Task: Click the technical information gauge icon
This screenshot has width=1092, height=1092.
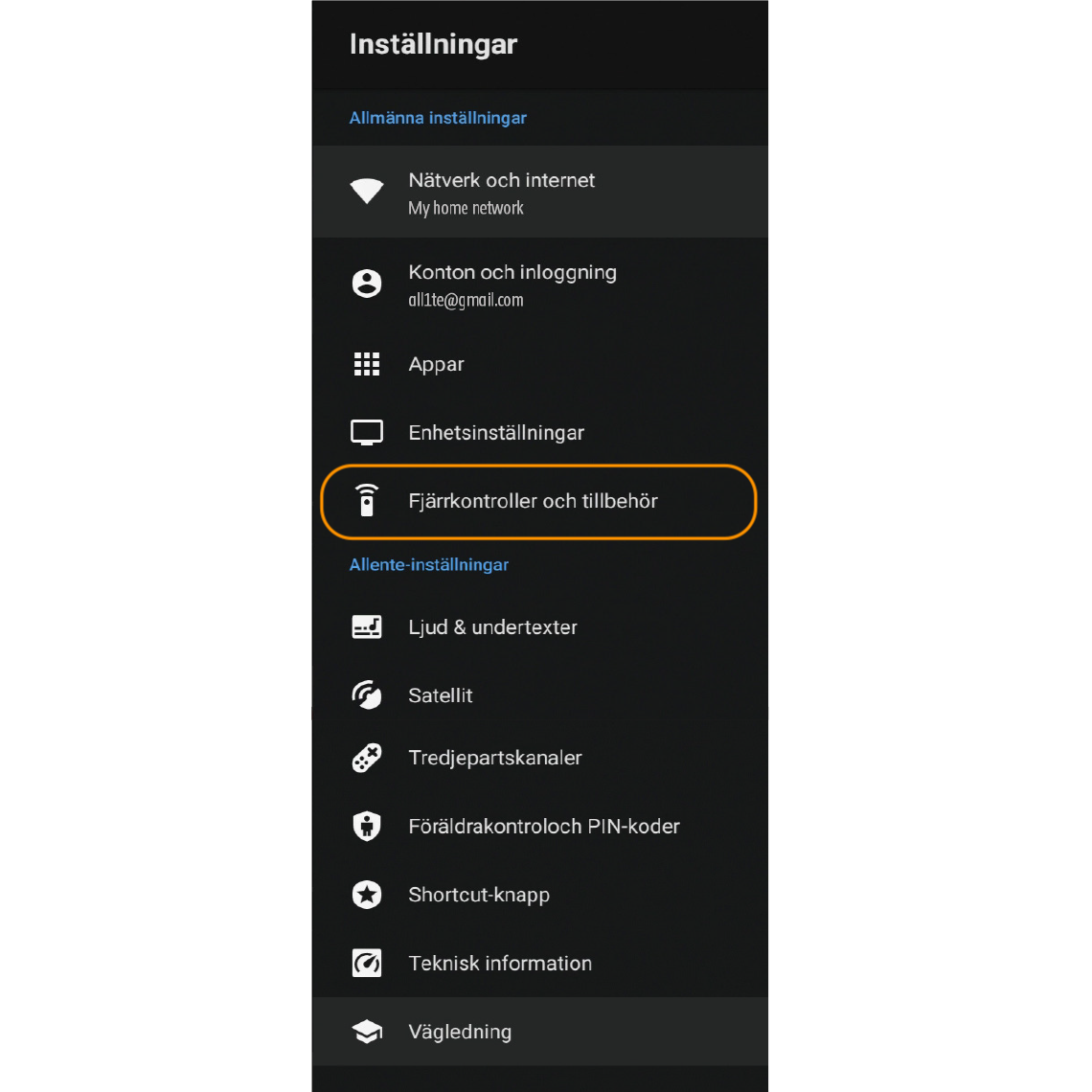Action: click(x=367, y=964)
